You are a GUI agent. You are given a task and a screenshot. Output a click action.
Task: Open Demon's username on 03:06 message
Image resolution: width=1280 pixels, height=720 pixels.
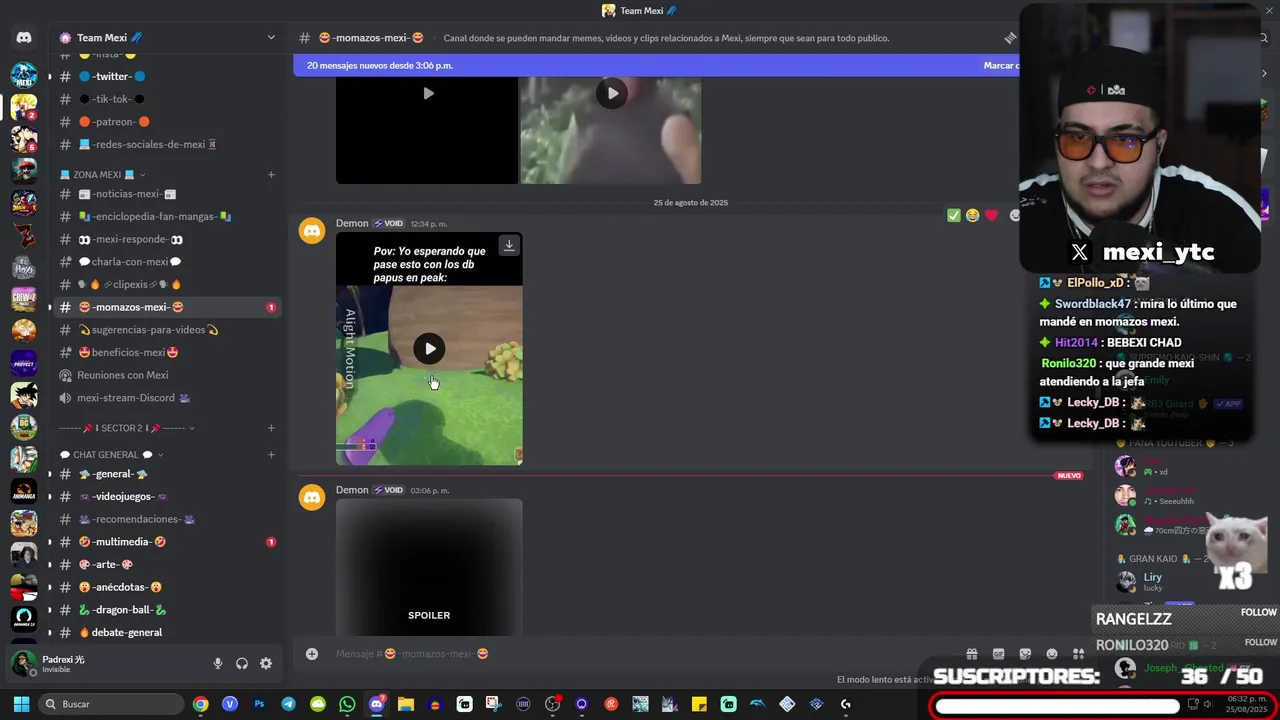pos(352,490)
